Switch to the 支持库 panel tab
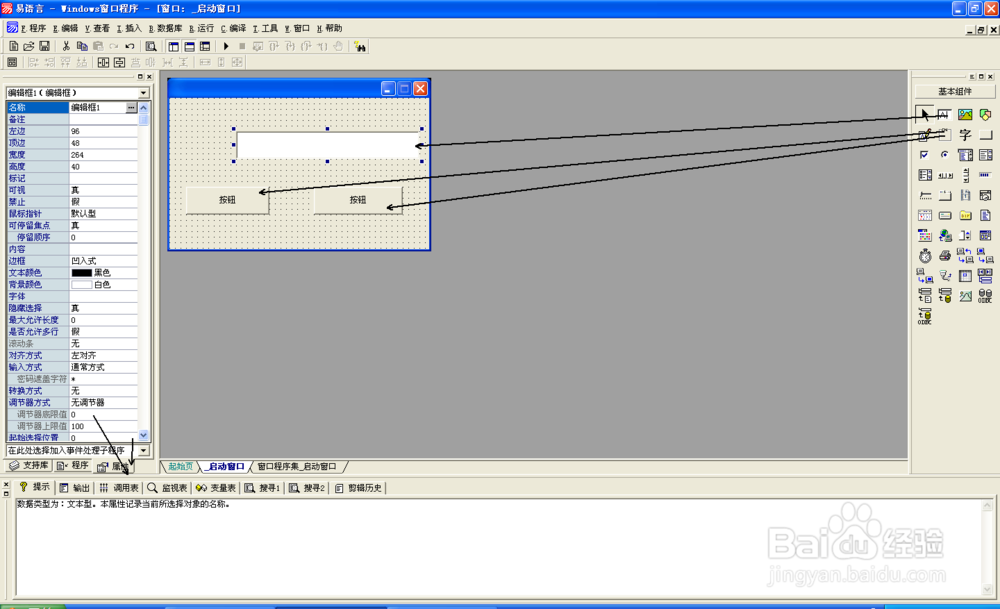Viewport: 1000px width, 609px height. tap(29, 466)
